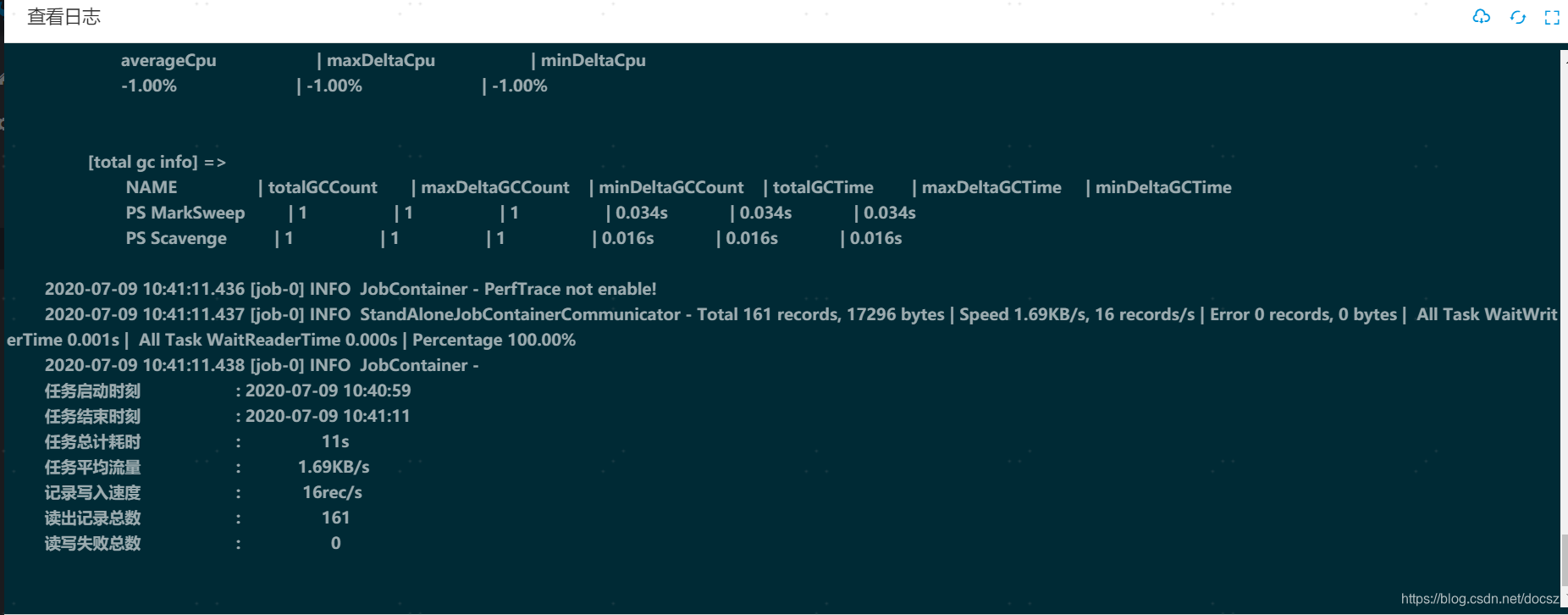1568x615 pixels.
Task: Click the 10:41:11.438 JobContainer log line
Action: pos(262,365)
